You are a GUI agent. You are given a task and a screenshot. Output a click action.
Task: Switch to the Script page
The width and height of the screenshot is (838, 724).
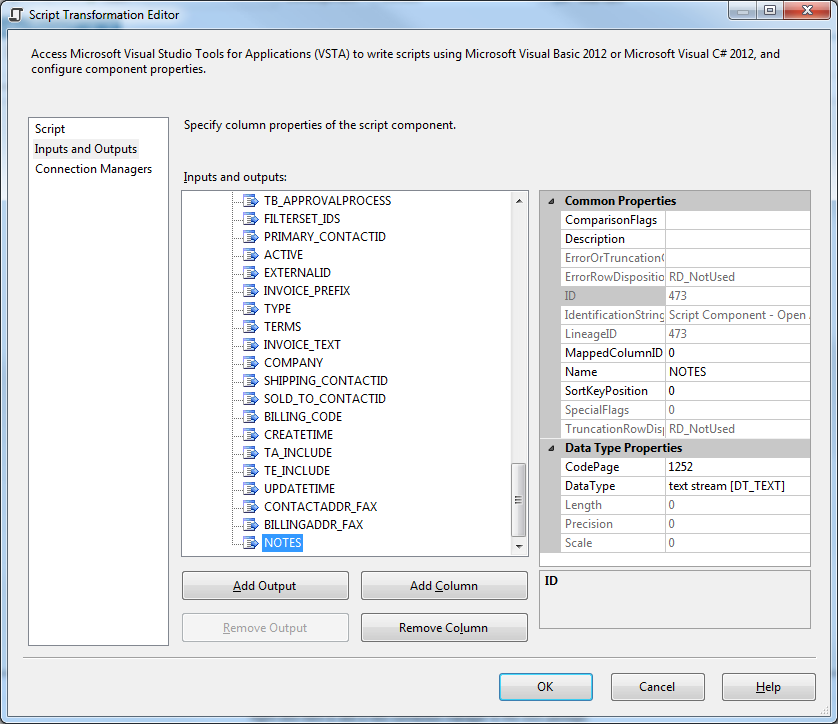(x=49, y=128)
